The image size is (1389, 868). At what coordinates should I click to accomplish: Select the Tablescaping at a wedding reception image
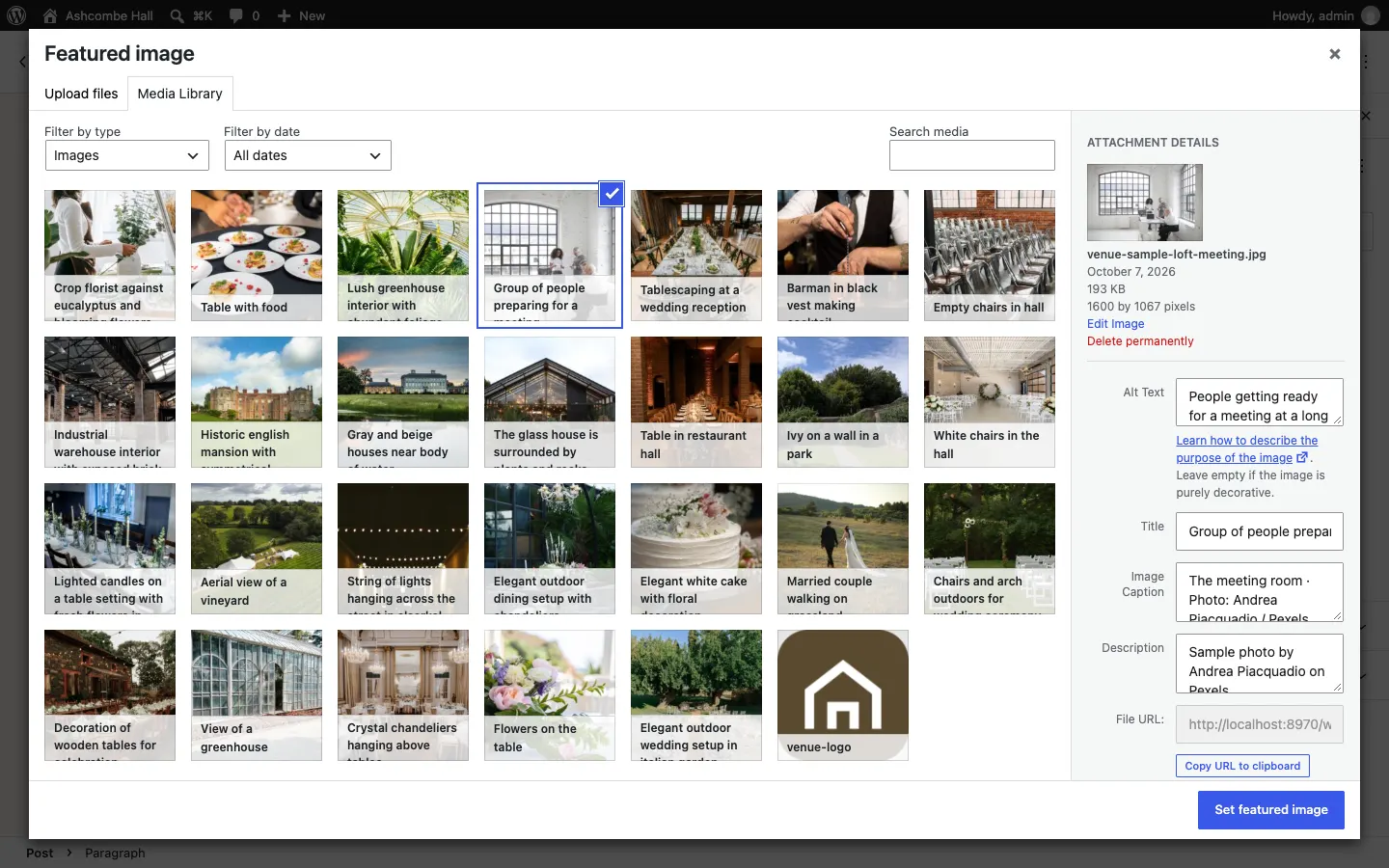tap(696, 256)
